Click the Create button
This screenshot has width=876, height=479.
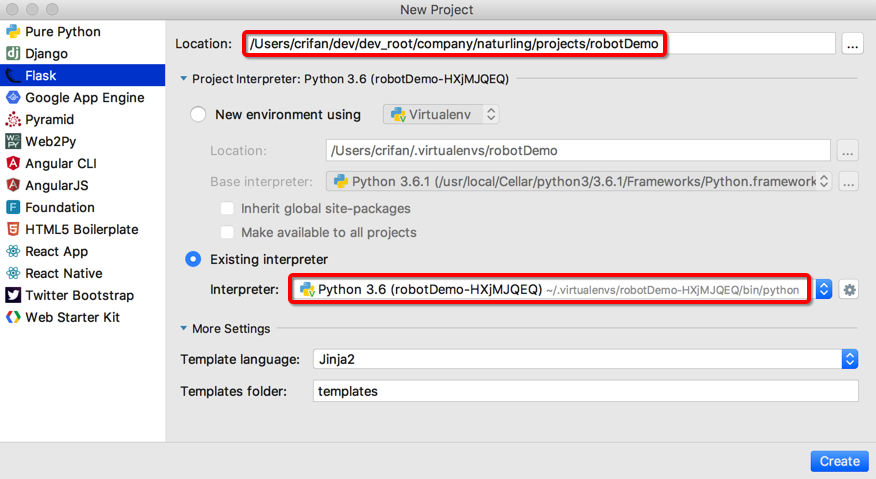(x=839, y=461)
